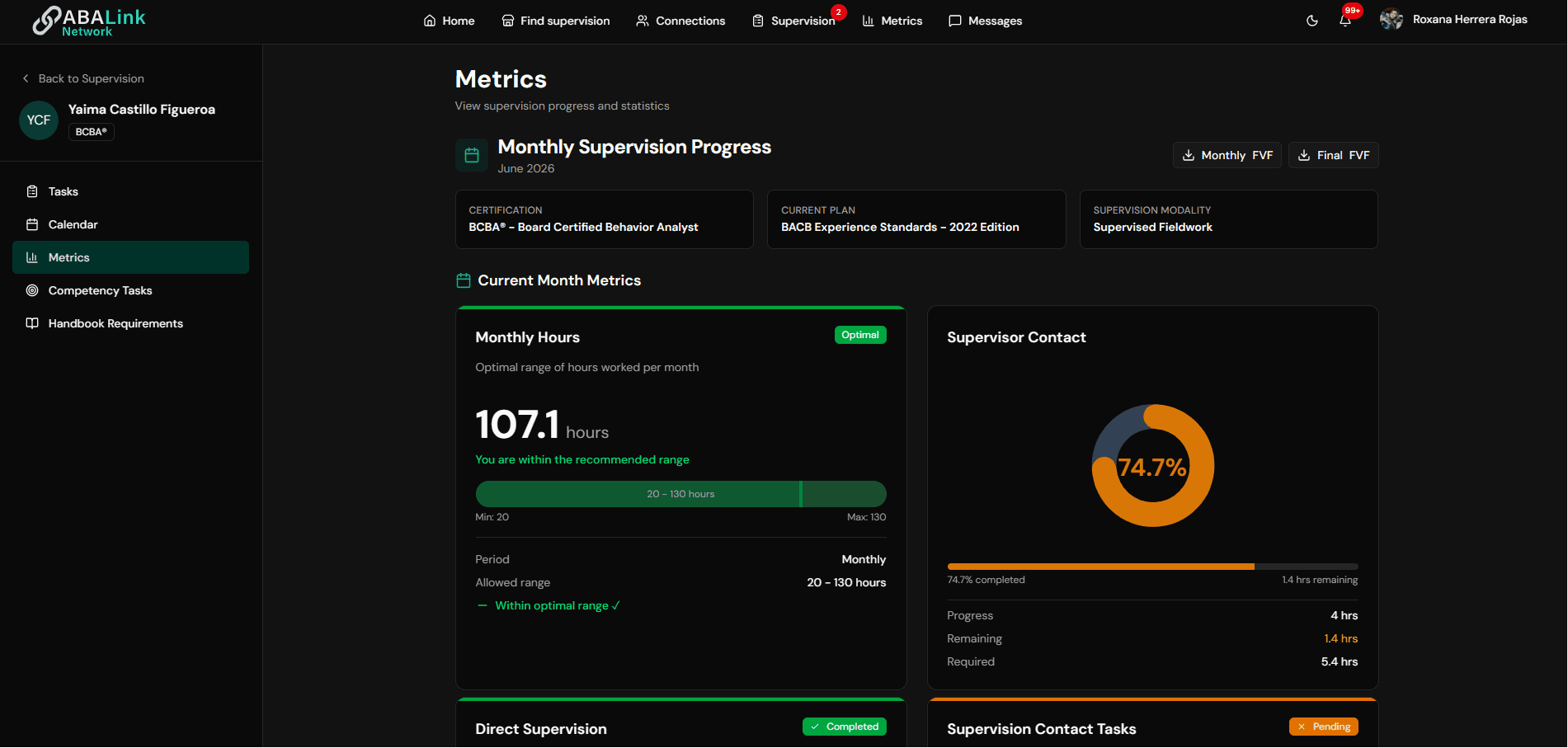This screenshot has width=1568, height=748.
Task: Open Supervision in top navigation
Action: click(793, 21)
